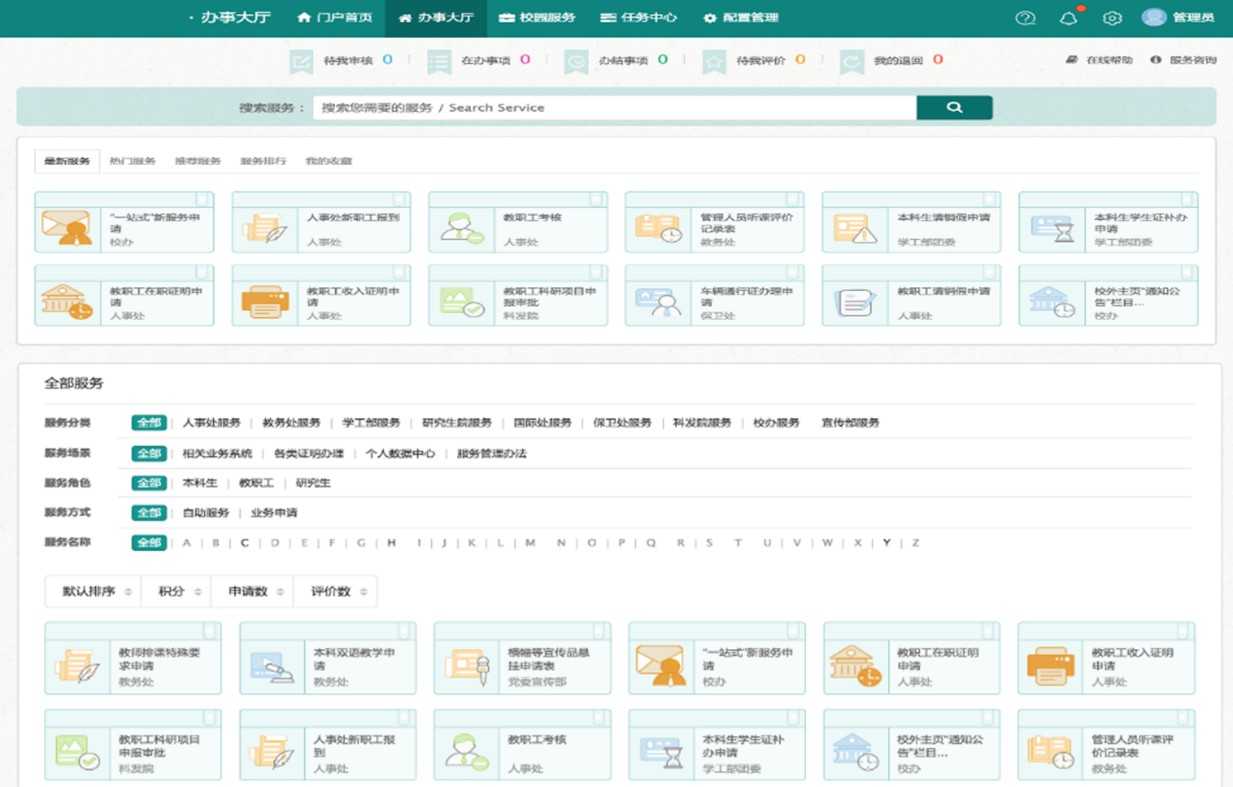Sort services by 申请数
The height and width of the screenshot is (787, 1233).
point(253,592)
